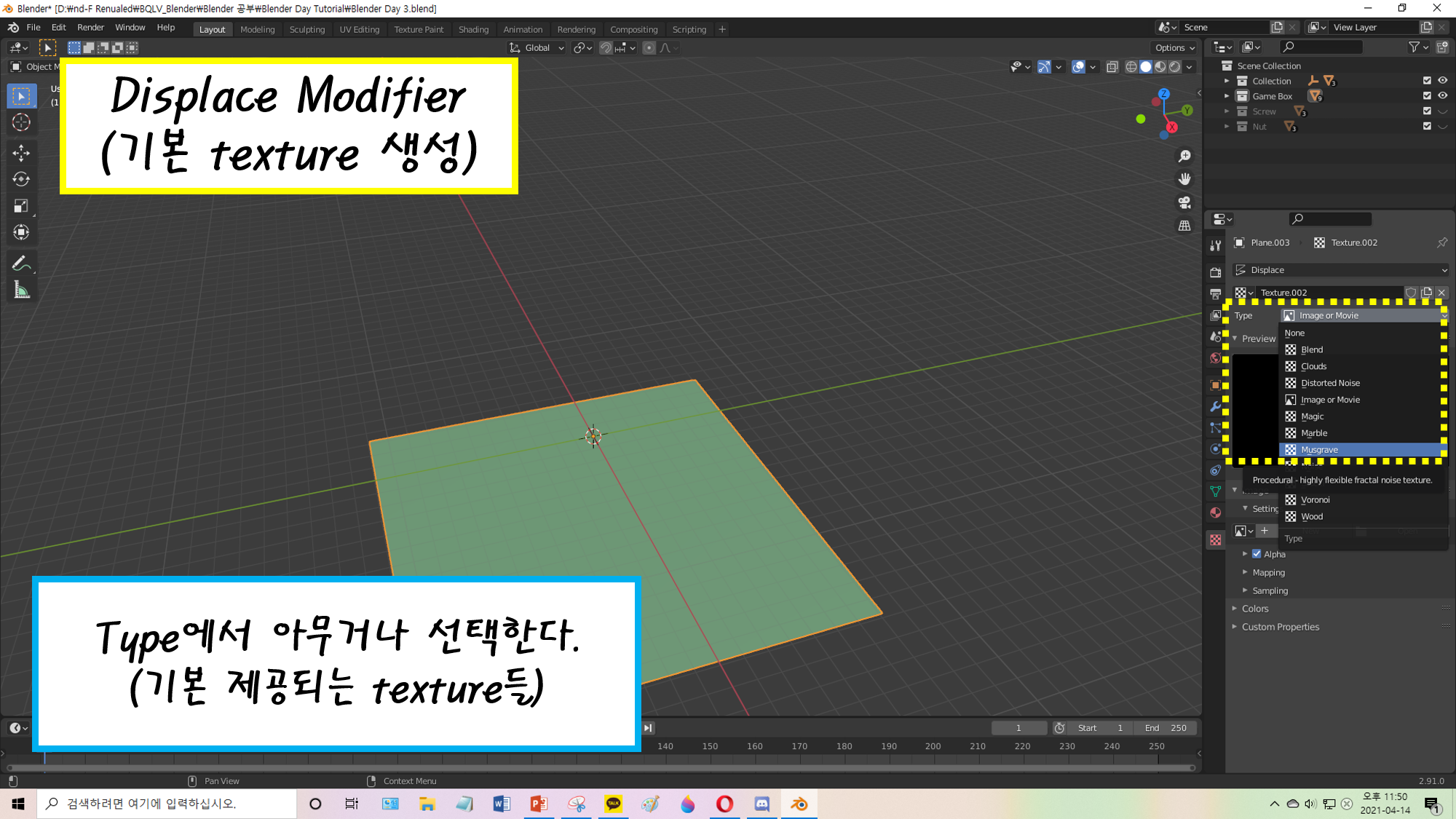The height and width of the screenshot is (819, 1456).
Task: Open the texture Type dropdown field
Action: pos(1363,315)
